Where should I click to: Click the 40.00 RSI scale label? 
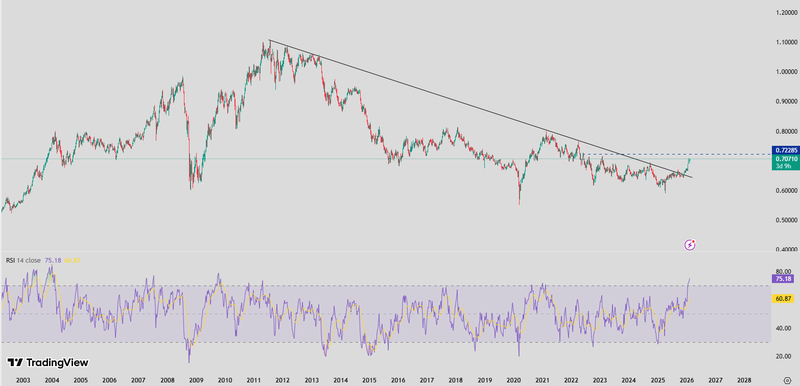[783, 328]
